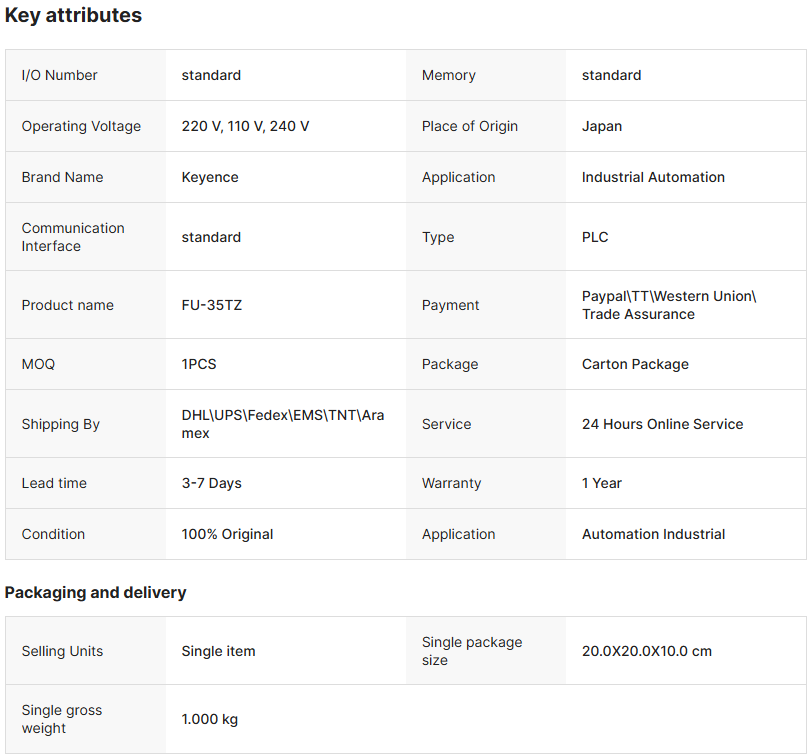808x755 pixels.
Task: Click the Operating Voltage label
Action: (x=81, y=126)
